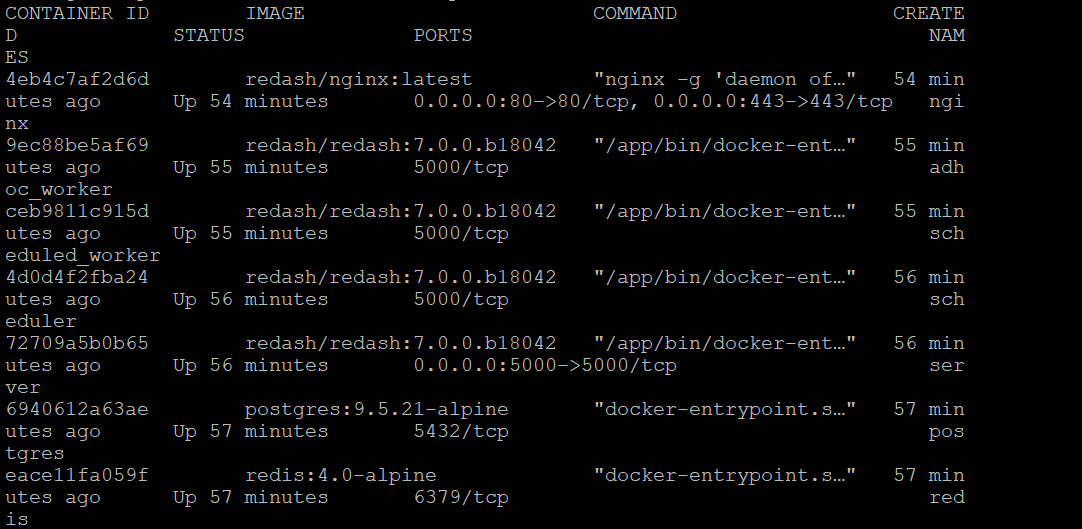Click the 5432/tcp port text
This screenshot has width=1082, height=529.
pyautogui.click(x=461, y=432)
